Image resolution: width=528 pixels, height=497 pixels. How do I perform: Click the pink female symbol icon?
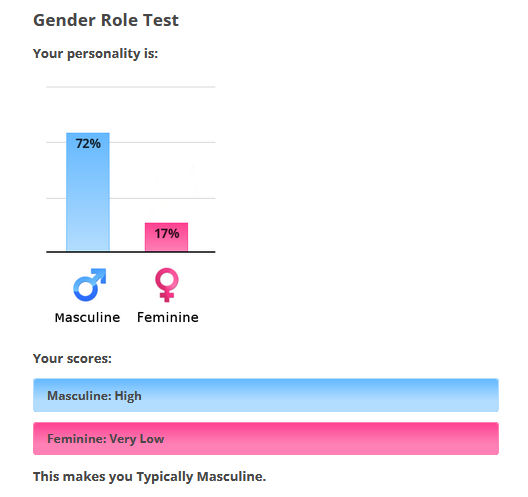[167, 285]
